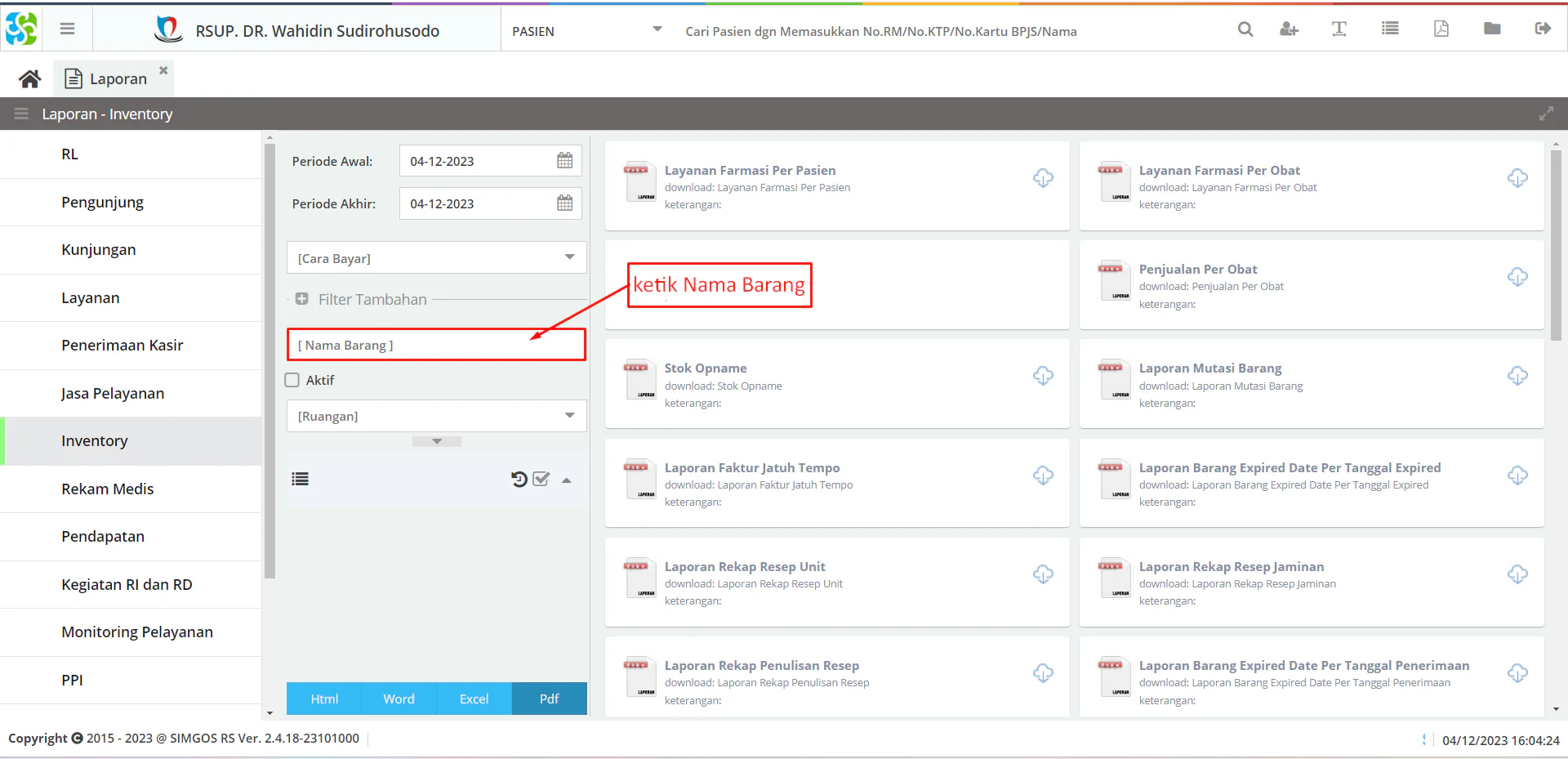Collapse panel with the small up caret
1568x759 pixels.
(567, 480)
